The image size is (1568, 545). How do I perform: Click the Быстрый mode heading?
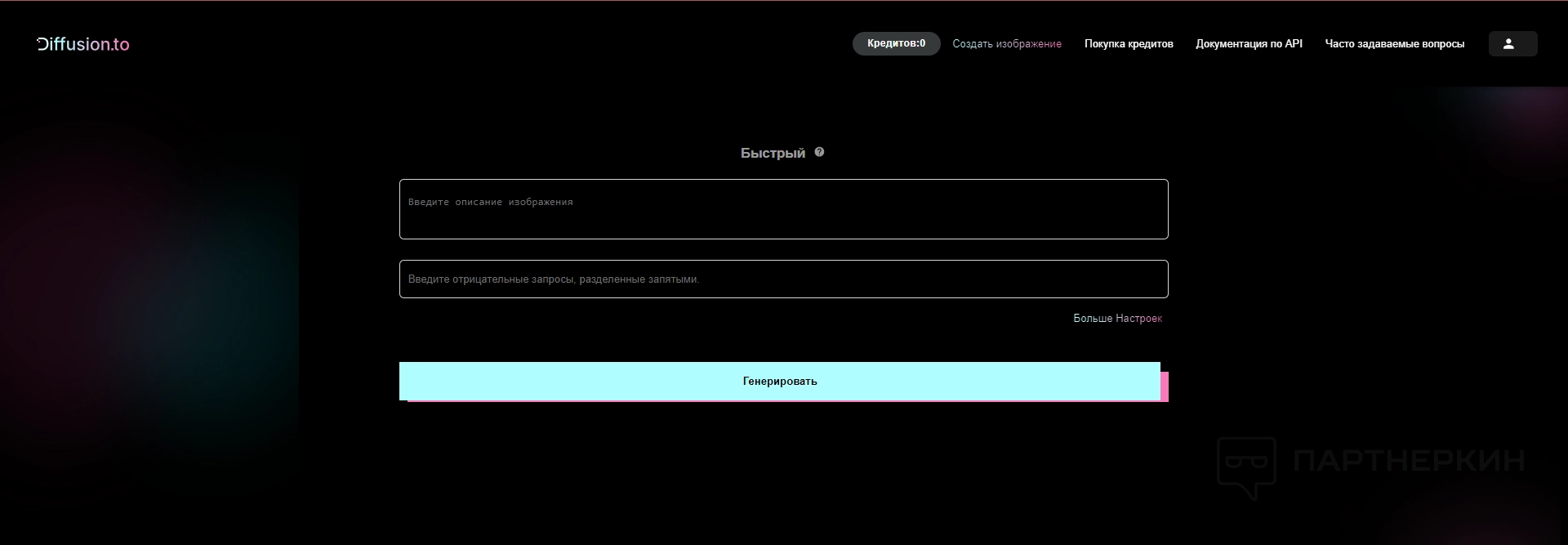(773, 154)
